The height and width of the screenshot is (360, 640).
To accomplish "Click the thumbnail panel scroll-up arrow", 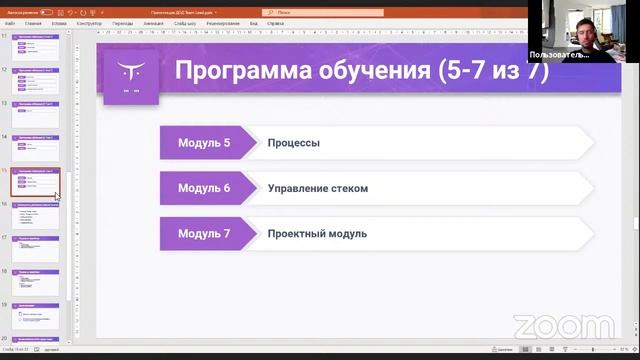I will pyautogui.click(x=69, y=32).
